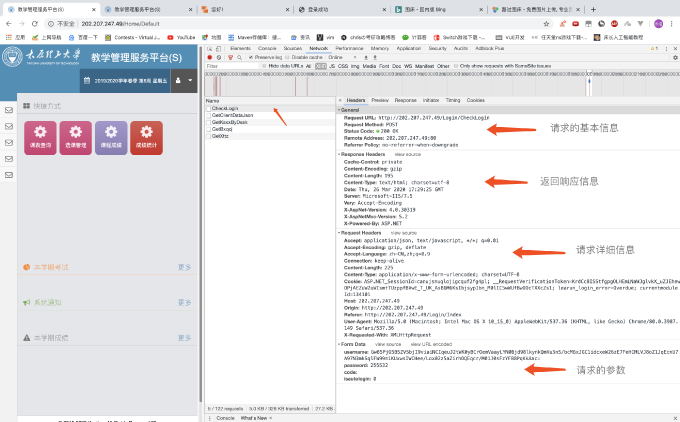Screen dimensions: 680x422
Task: Open a new browser tab
Action: (x=593, y=9)
